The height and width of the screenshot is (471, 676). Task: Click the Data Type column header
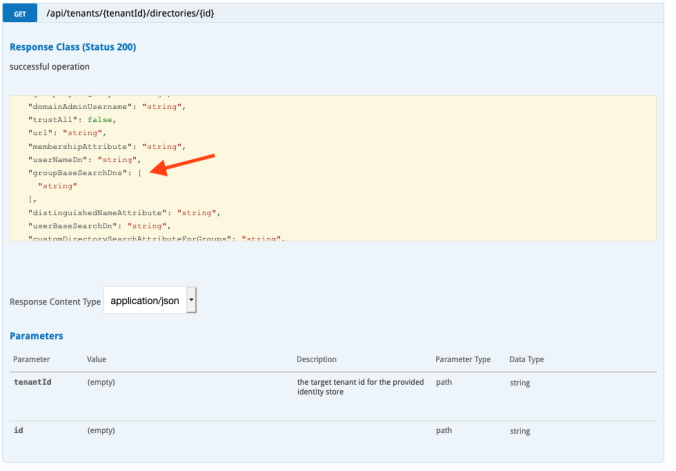(527, 358)
